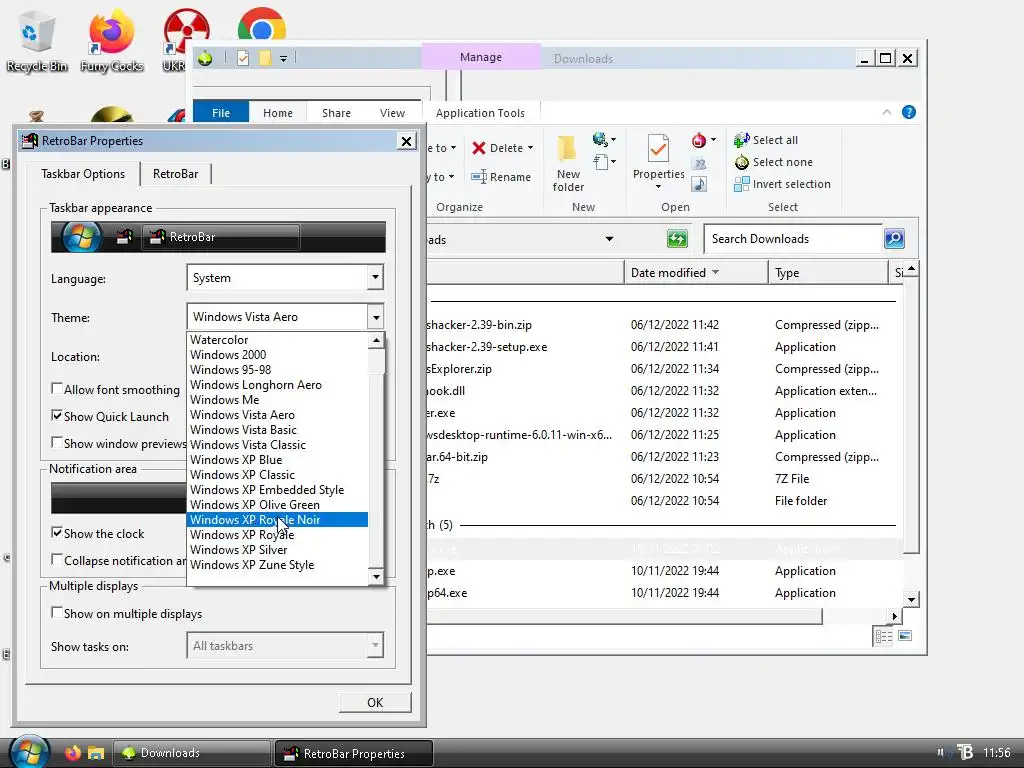Click the Select none icon

click(x=741, y=162)
